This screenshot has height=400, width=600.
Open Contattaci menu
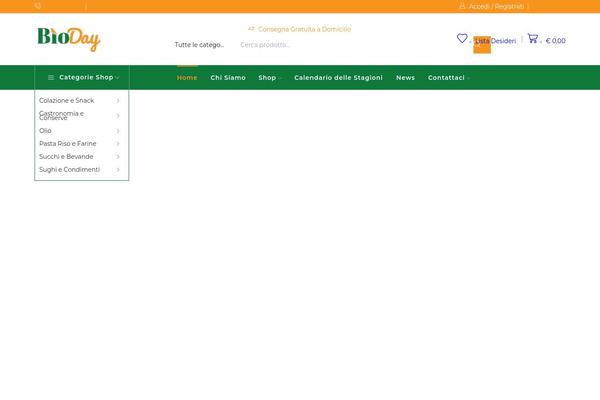pos(446,78)
